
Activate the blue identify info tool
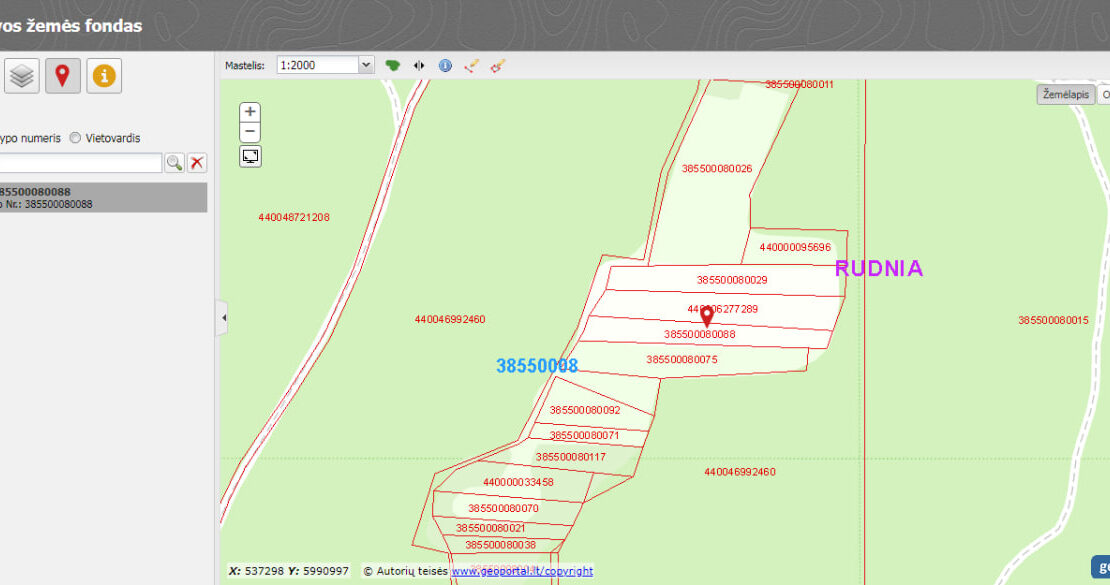coord(445,65)
